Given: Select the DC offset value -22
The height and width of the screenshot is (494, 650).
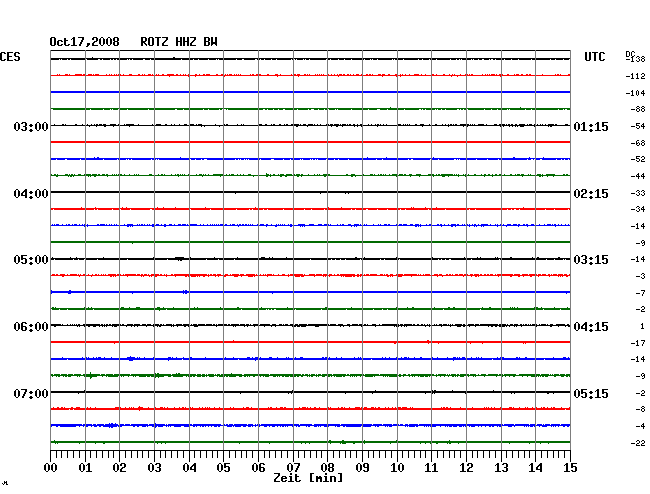Looking at the screenshot, I should [x=638, y=443].
